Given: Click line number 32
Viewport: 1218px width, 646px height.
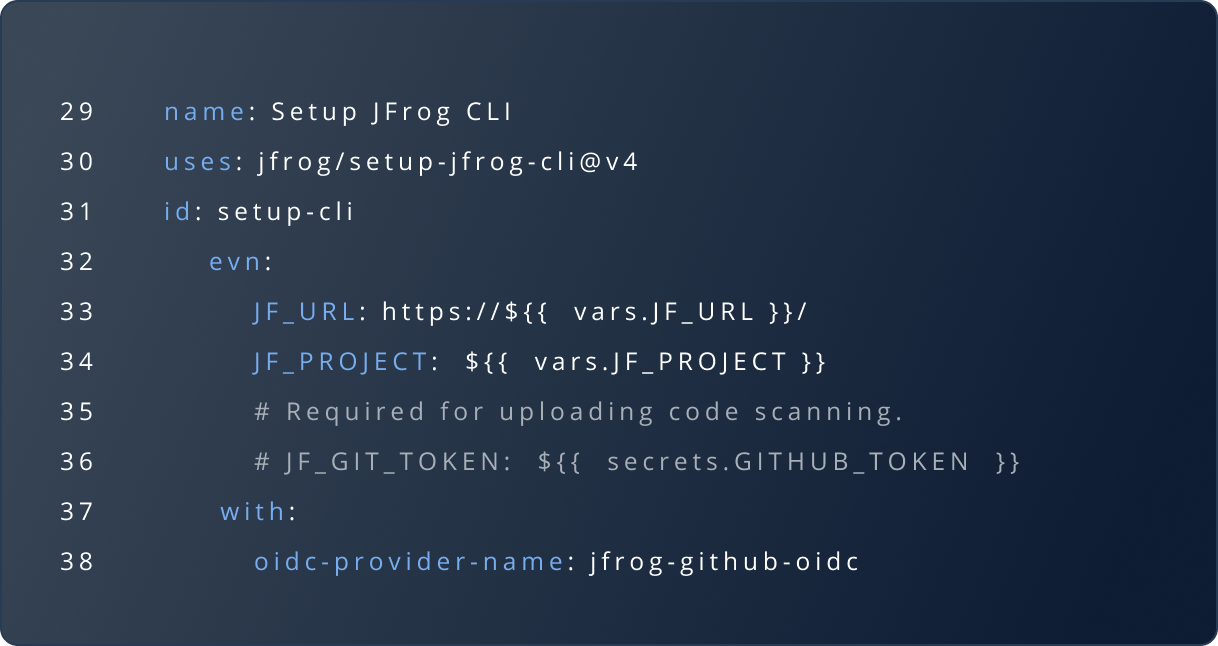Looking at the screenshot, I should pyautogui.click(x=76, y=262).
